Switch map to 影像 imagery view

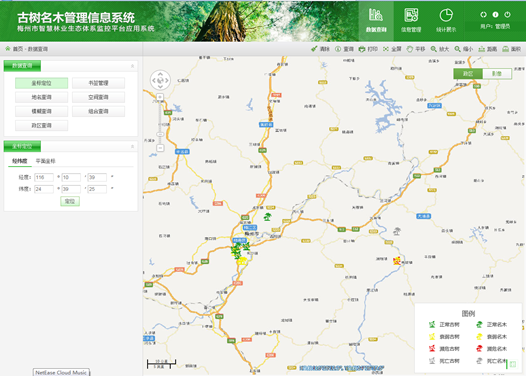pos(497,74)
